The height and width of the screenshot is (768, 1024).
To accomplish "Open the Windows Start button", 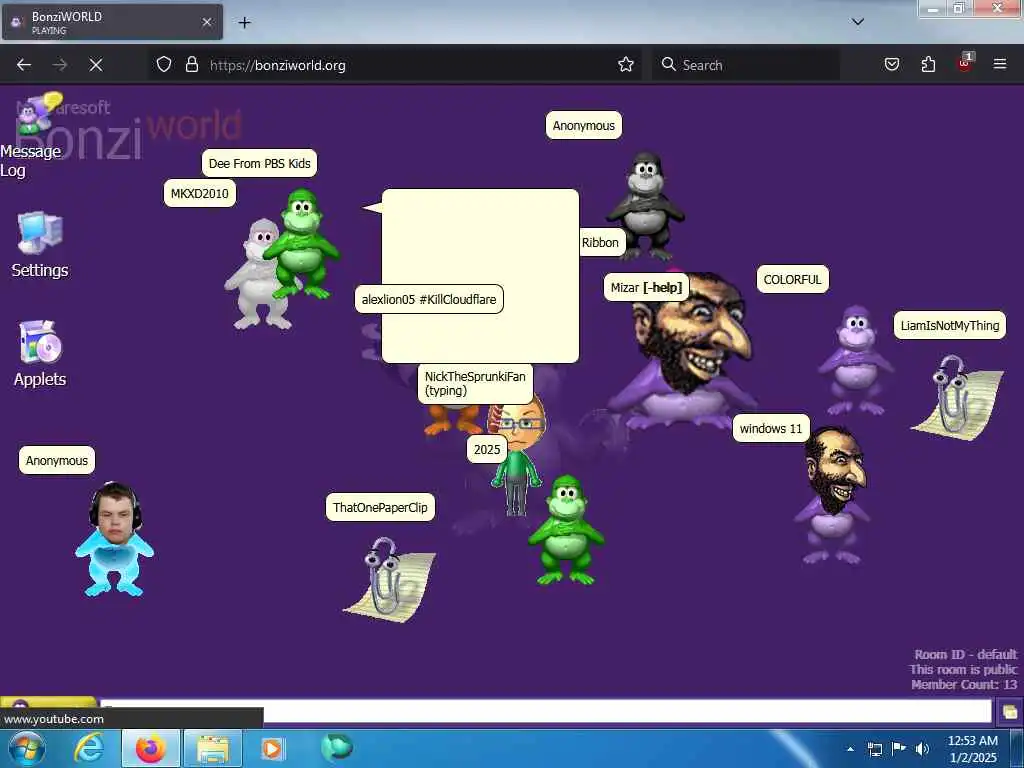I will 27,748.
